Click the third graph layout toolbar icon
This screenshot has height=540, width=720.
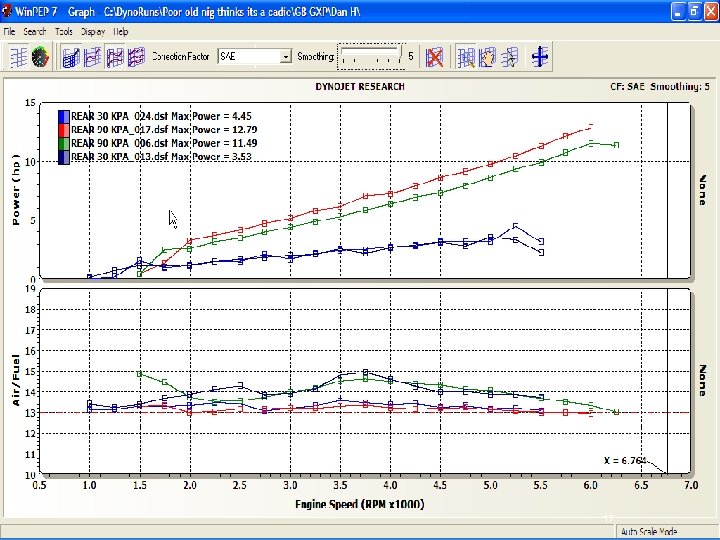pos(115,57)
